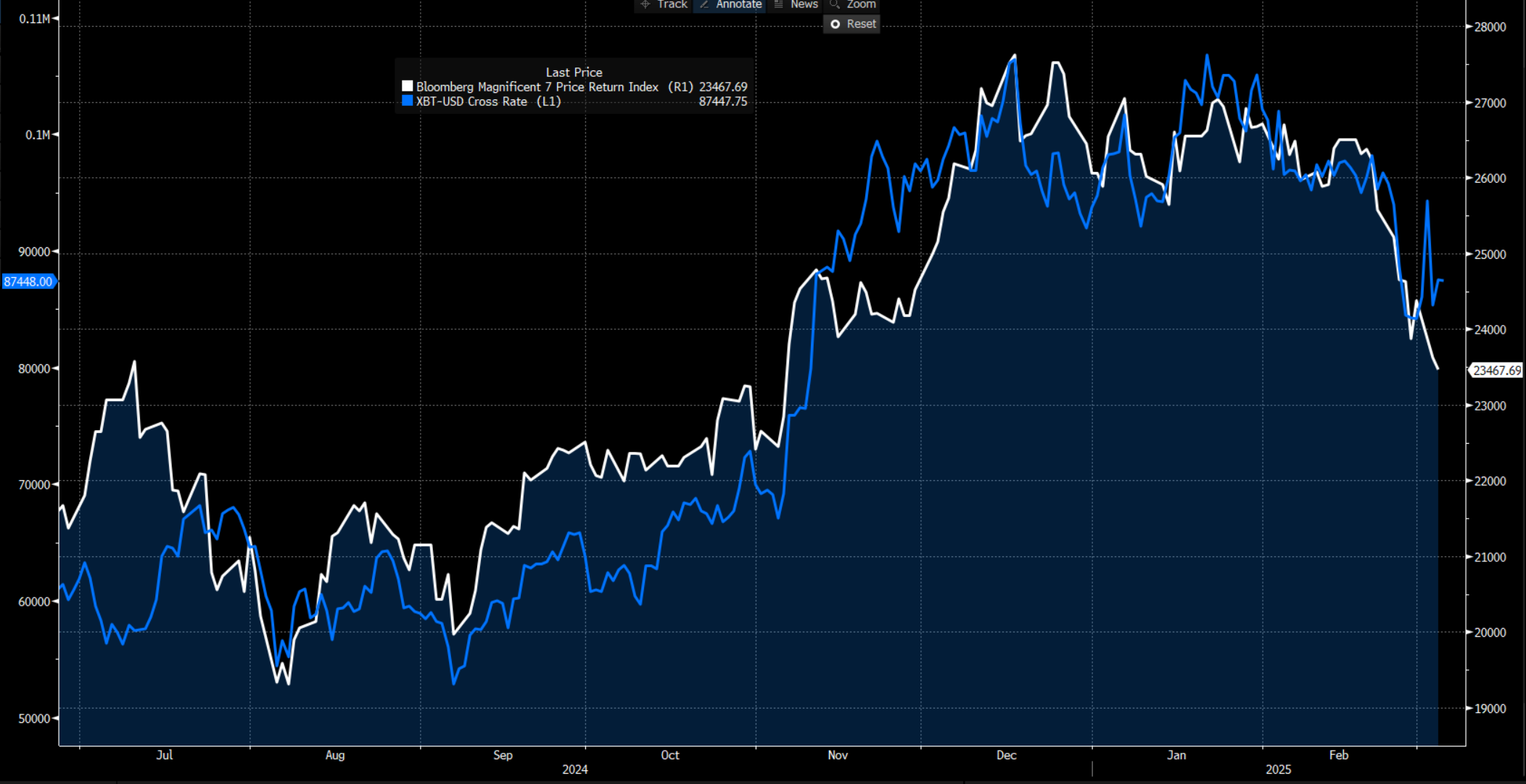
Task: Click the 0.11M left axis label
Action: tap(34, 19)
